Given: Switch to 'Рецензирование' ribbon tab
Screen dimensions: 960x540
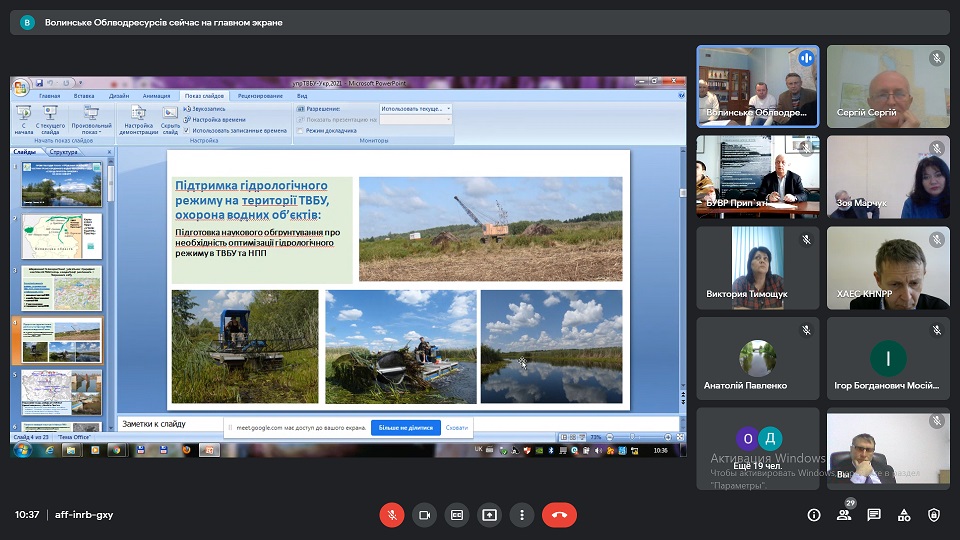Looking at the screenshot, I should point(259,96).
